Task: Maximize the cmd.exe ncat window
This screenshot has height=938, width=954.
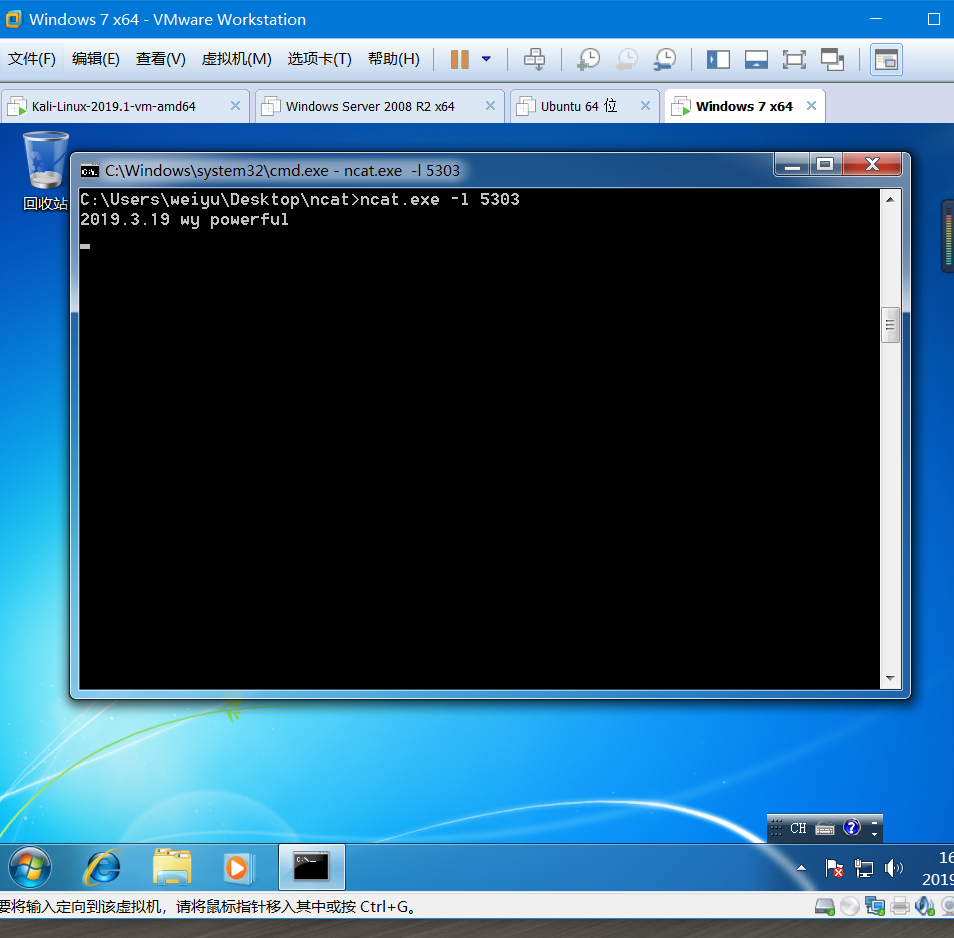Action: point(826,164)
